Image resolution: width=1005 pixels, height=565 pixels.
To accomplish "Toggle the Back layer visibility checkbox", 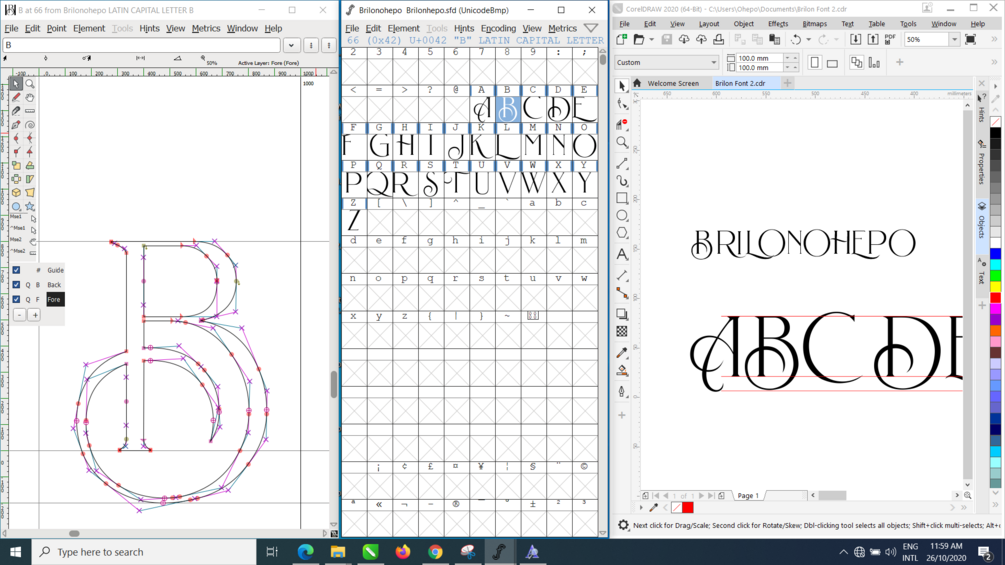I will [16, 284].
